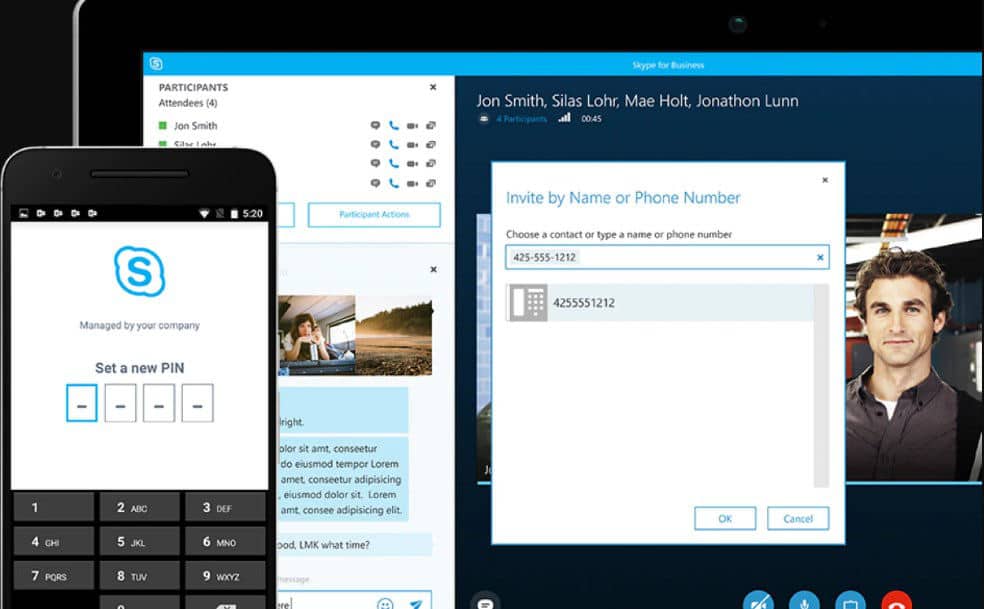
Task: Tap 'Managed by your company' text on phone
Action: [139, 325]
